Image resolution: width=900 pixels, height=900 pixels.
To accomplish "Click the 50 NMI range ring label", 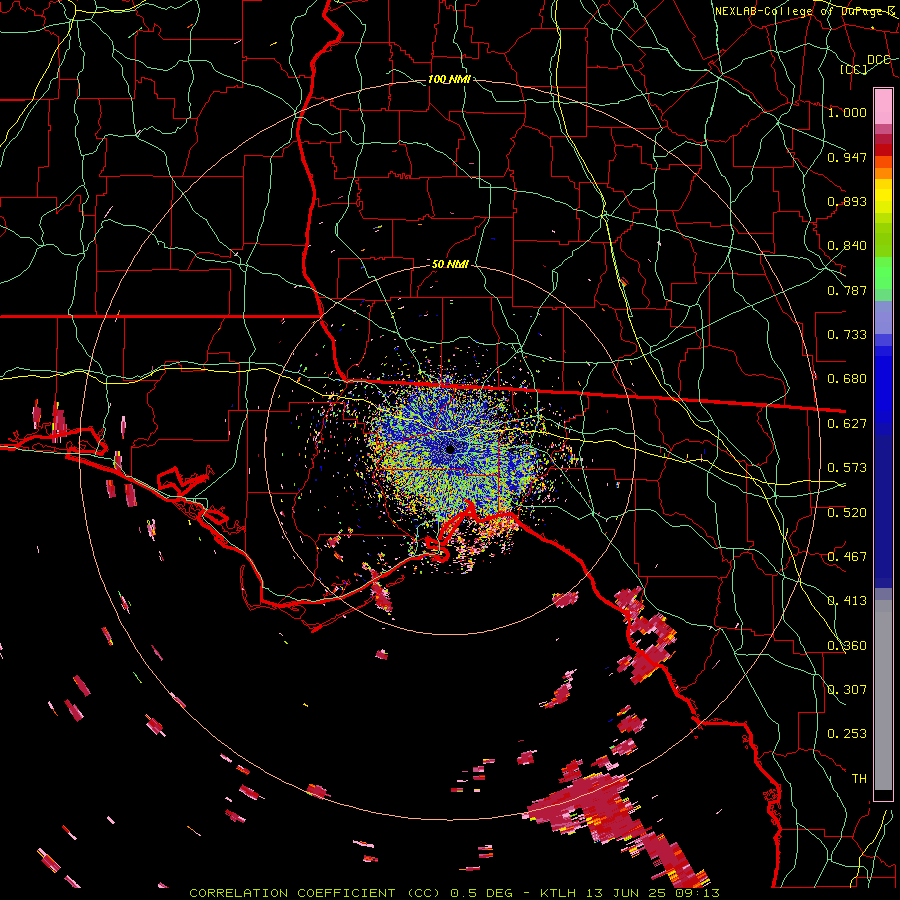I will click(450, 264).
